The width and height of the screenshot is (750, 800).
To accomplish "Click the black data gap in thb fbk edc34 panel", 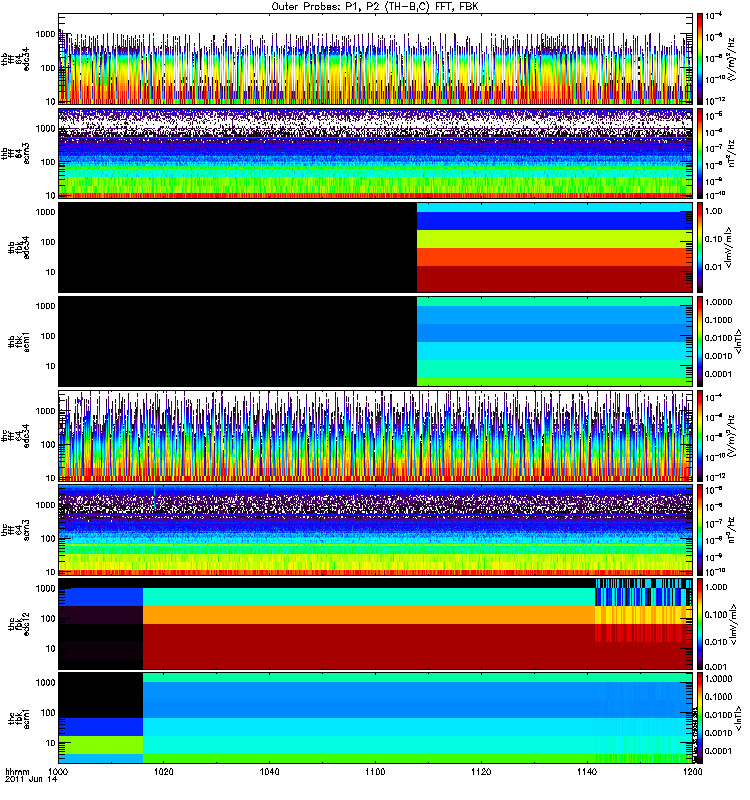I will tap(237, 246).
